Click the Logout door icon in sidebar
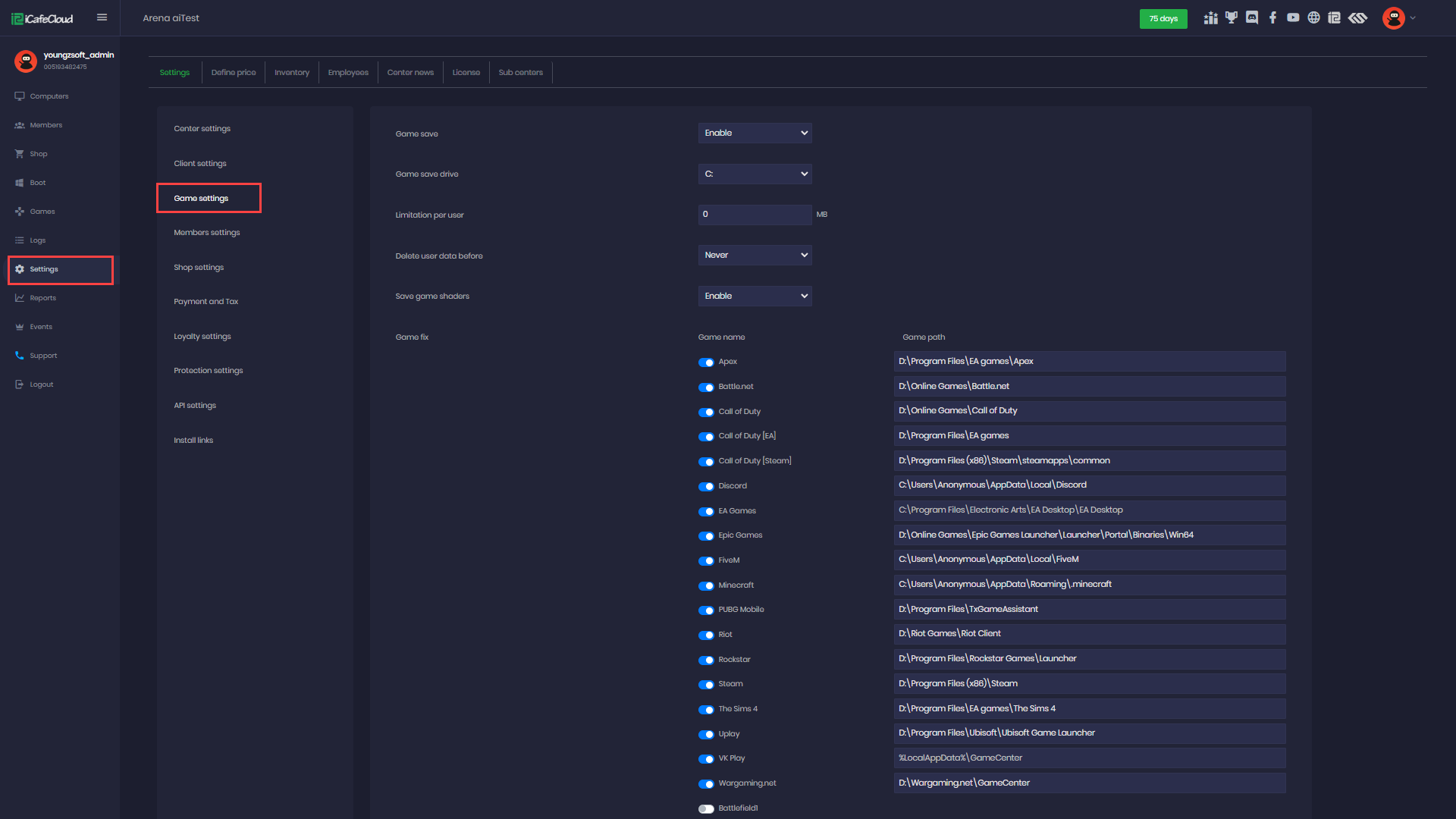 pyautogui.click(x=20, y=384)
